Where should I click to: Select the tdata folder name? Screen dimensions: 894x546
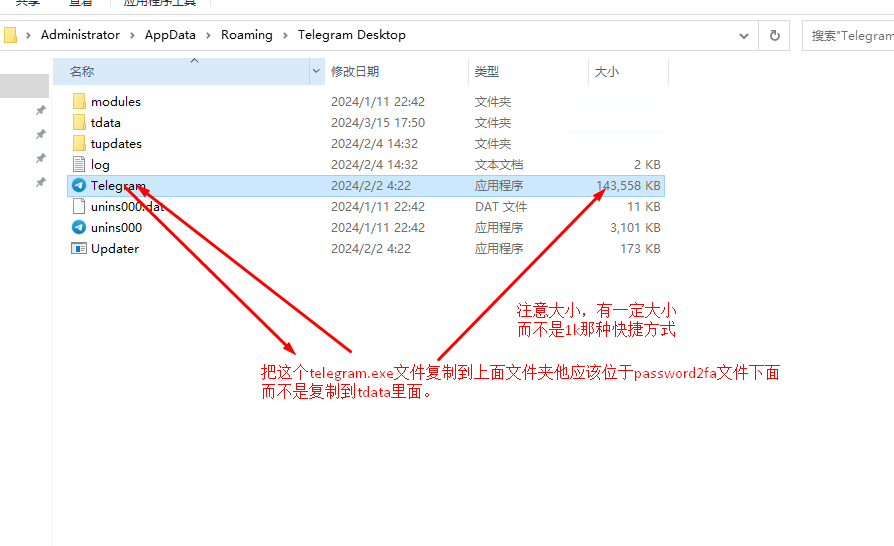[105, 123]
